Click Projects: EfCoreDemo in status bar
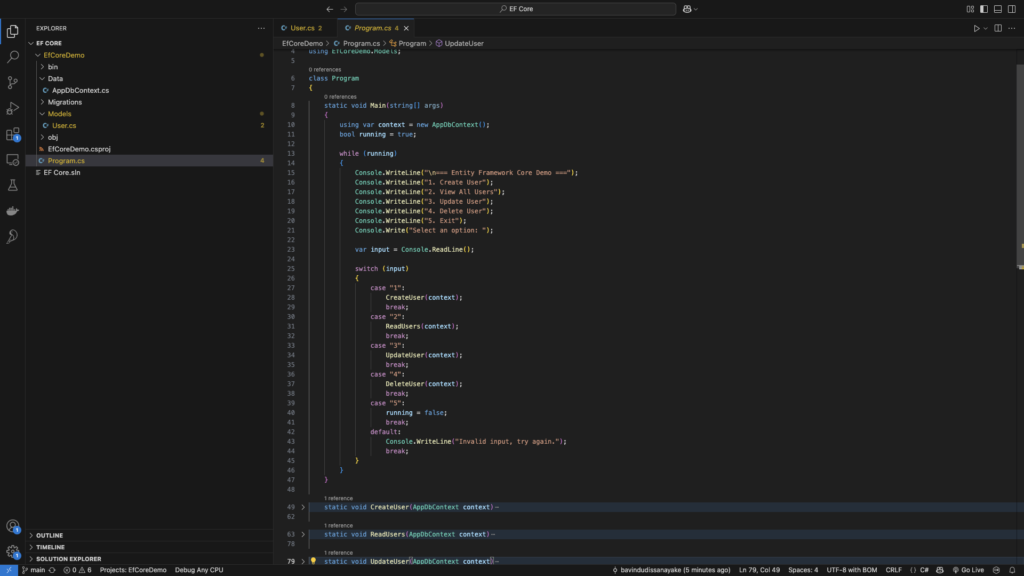 [133, 570]
